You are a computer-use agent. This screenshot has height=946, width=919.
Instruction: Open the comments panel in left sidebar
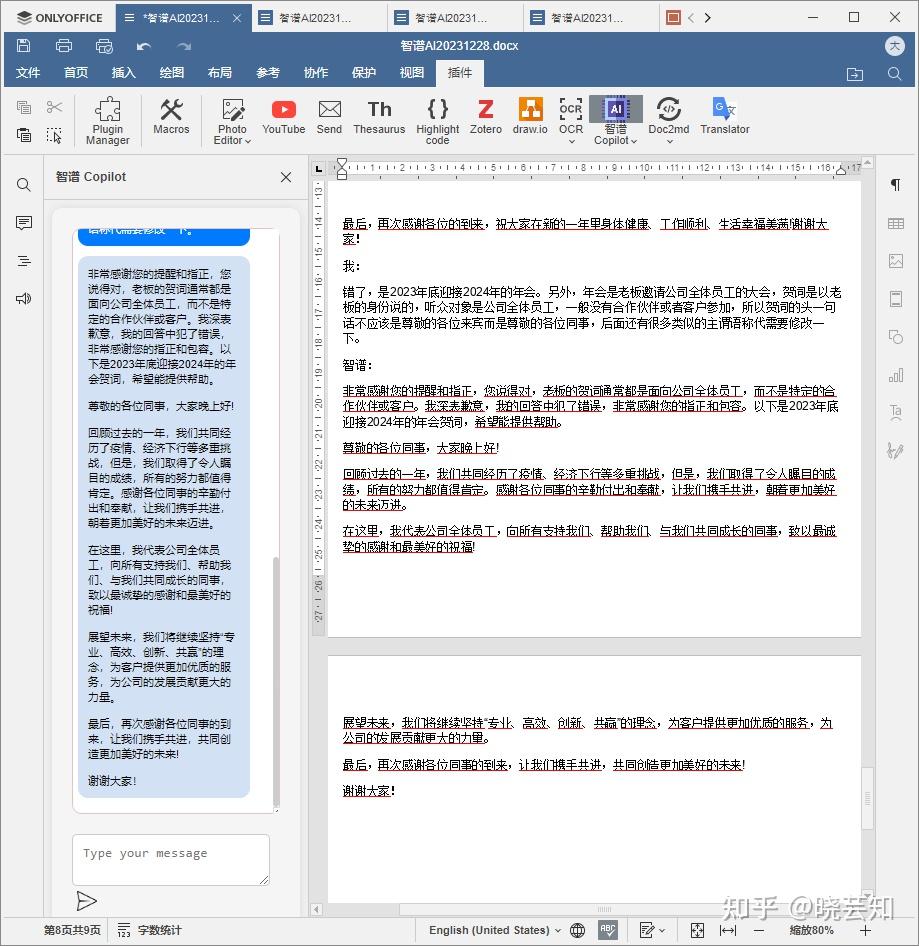point(24,223)
